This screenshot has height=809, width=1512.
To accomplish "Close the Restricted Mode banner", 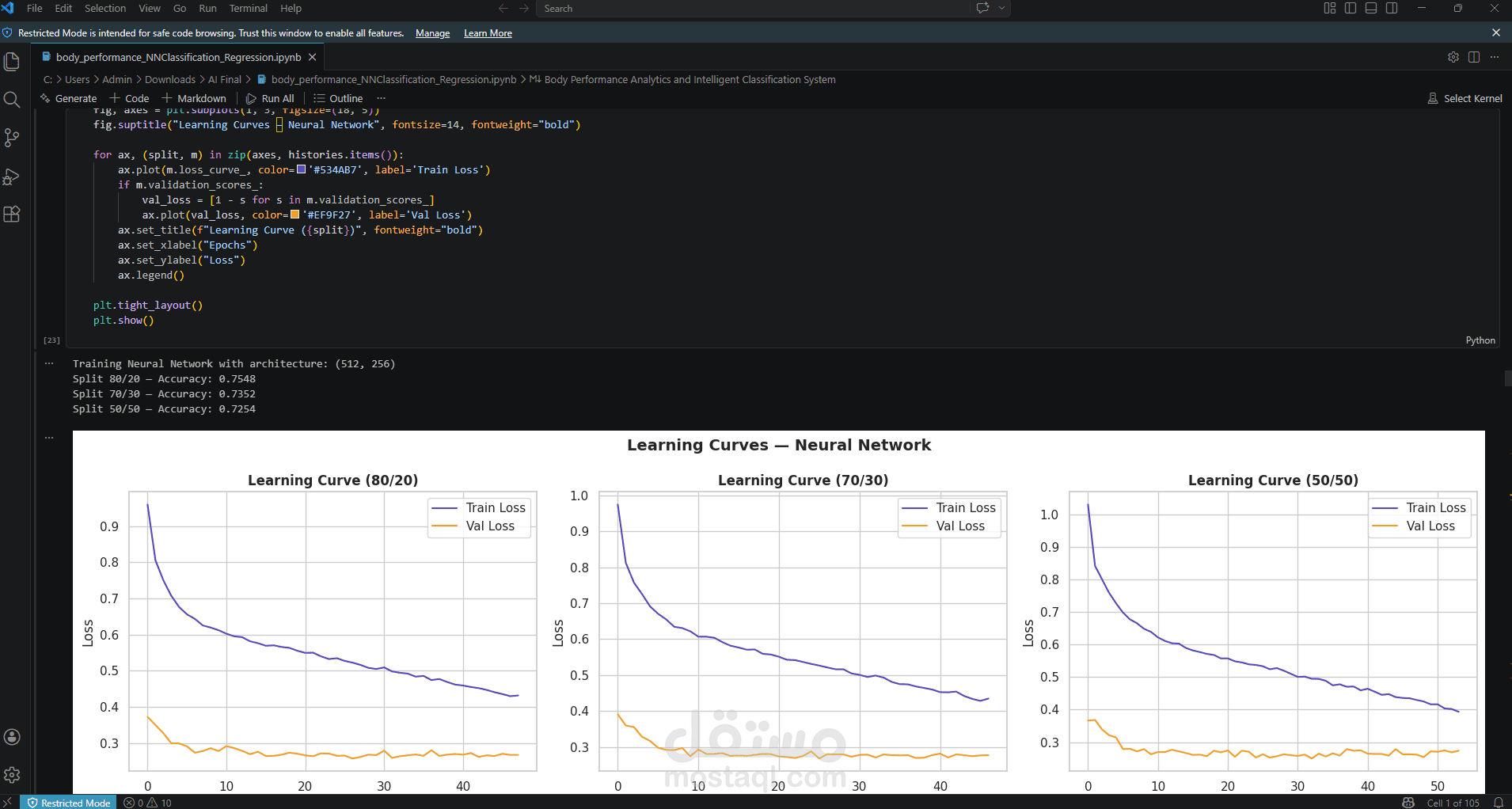I will (1496, 33).
